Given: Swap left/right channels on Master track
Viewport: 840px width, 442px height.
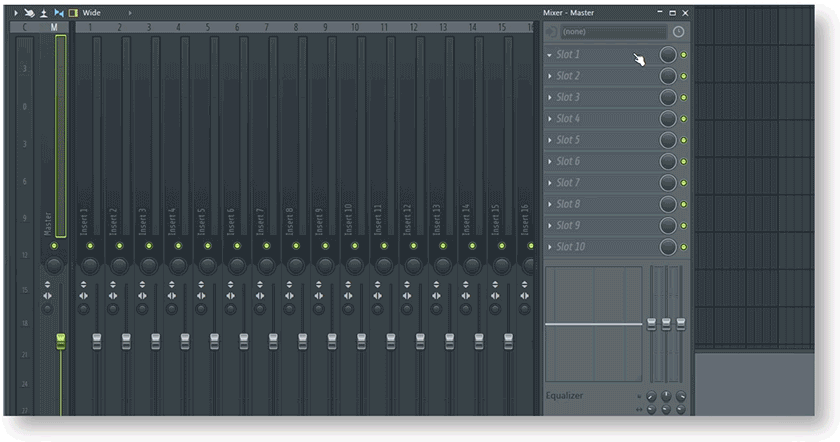Looking at the screenshot, I should 47,296.
